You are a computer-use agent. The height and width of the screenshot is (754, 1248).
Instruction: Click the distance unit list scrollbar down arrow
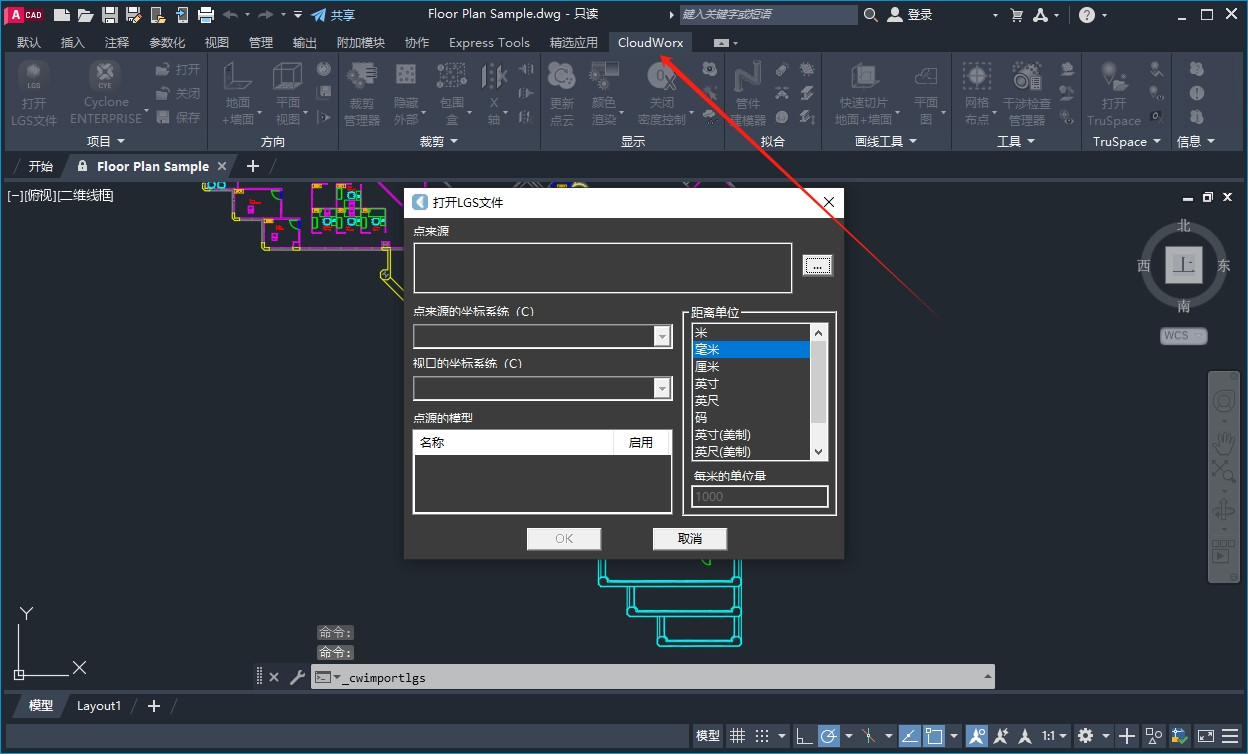coord(819,451)
